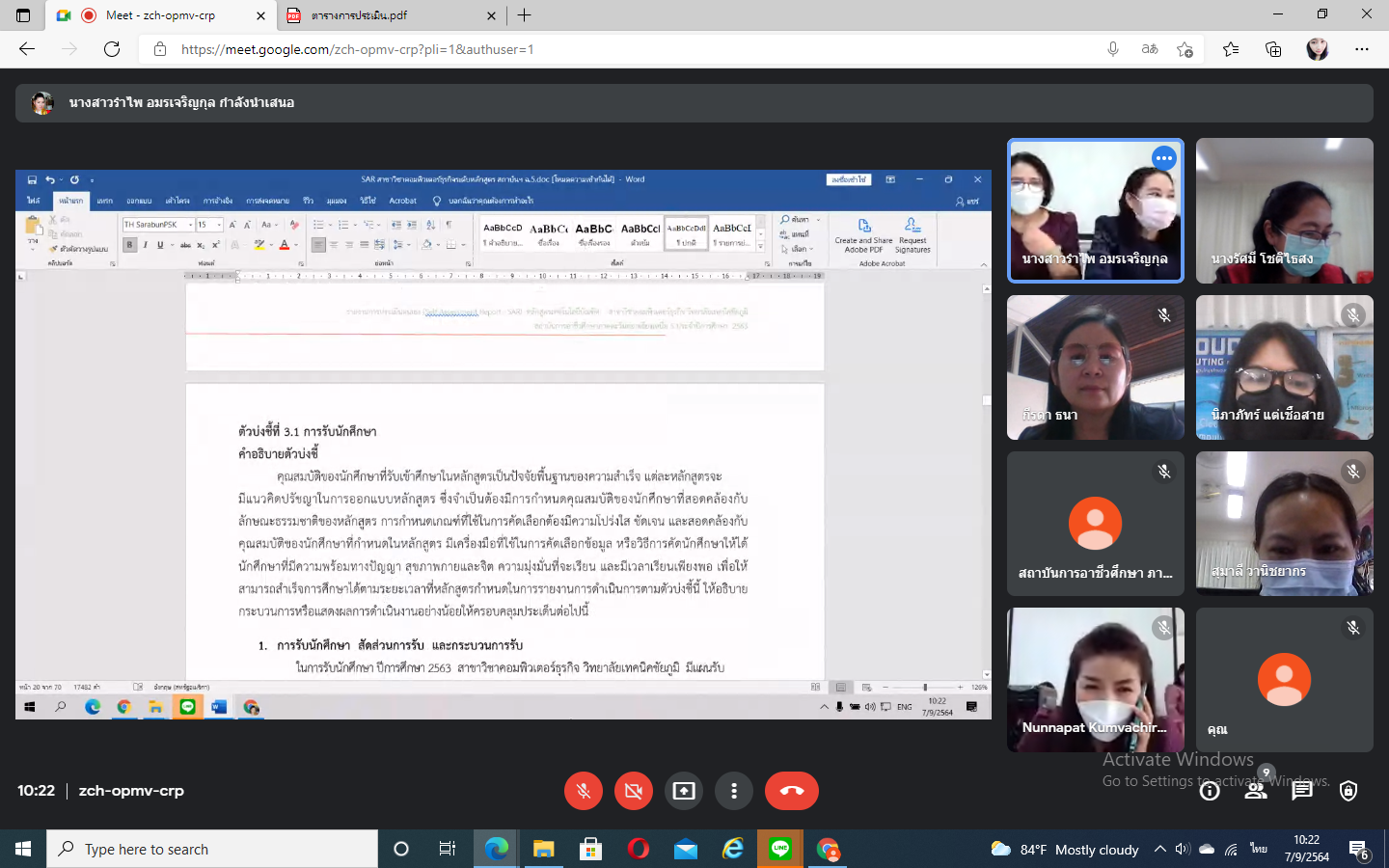Open a new browser tab

point(525,15)
